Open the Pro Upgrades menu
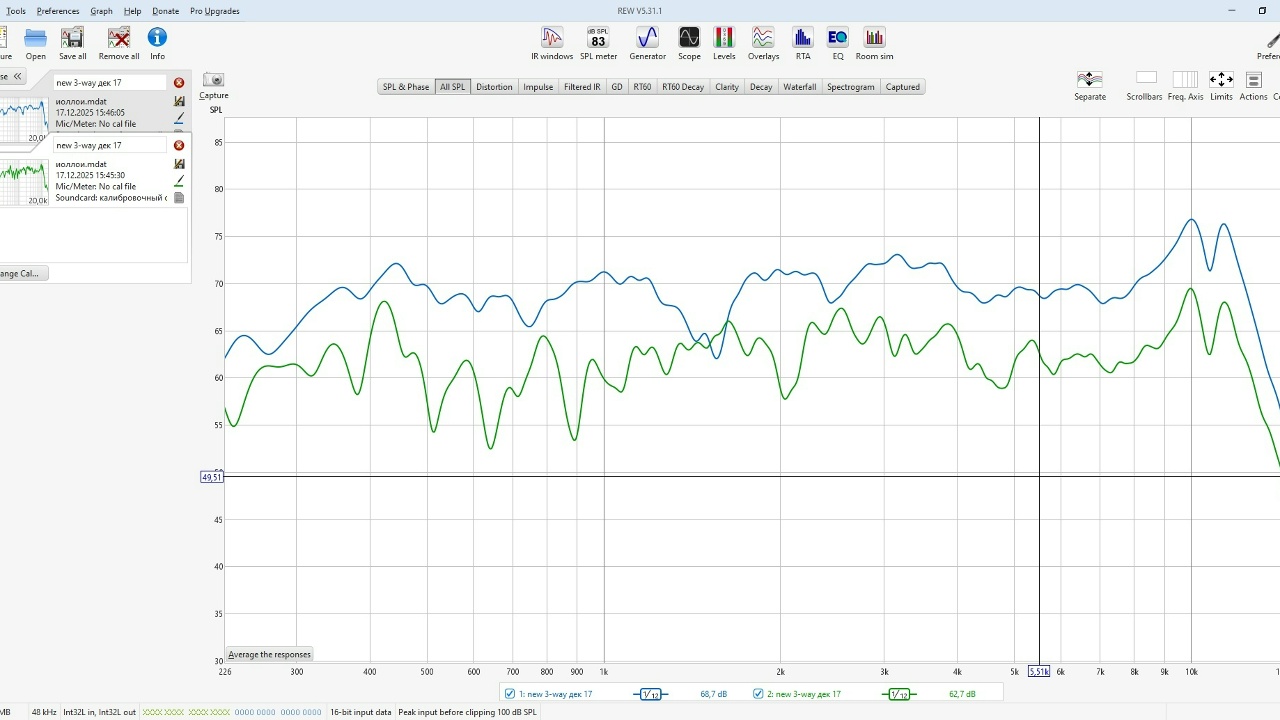 (x=215, y=11)
